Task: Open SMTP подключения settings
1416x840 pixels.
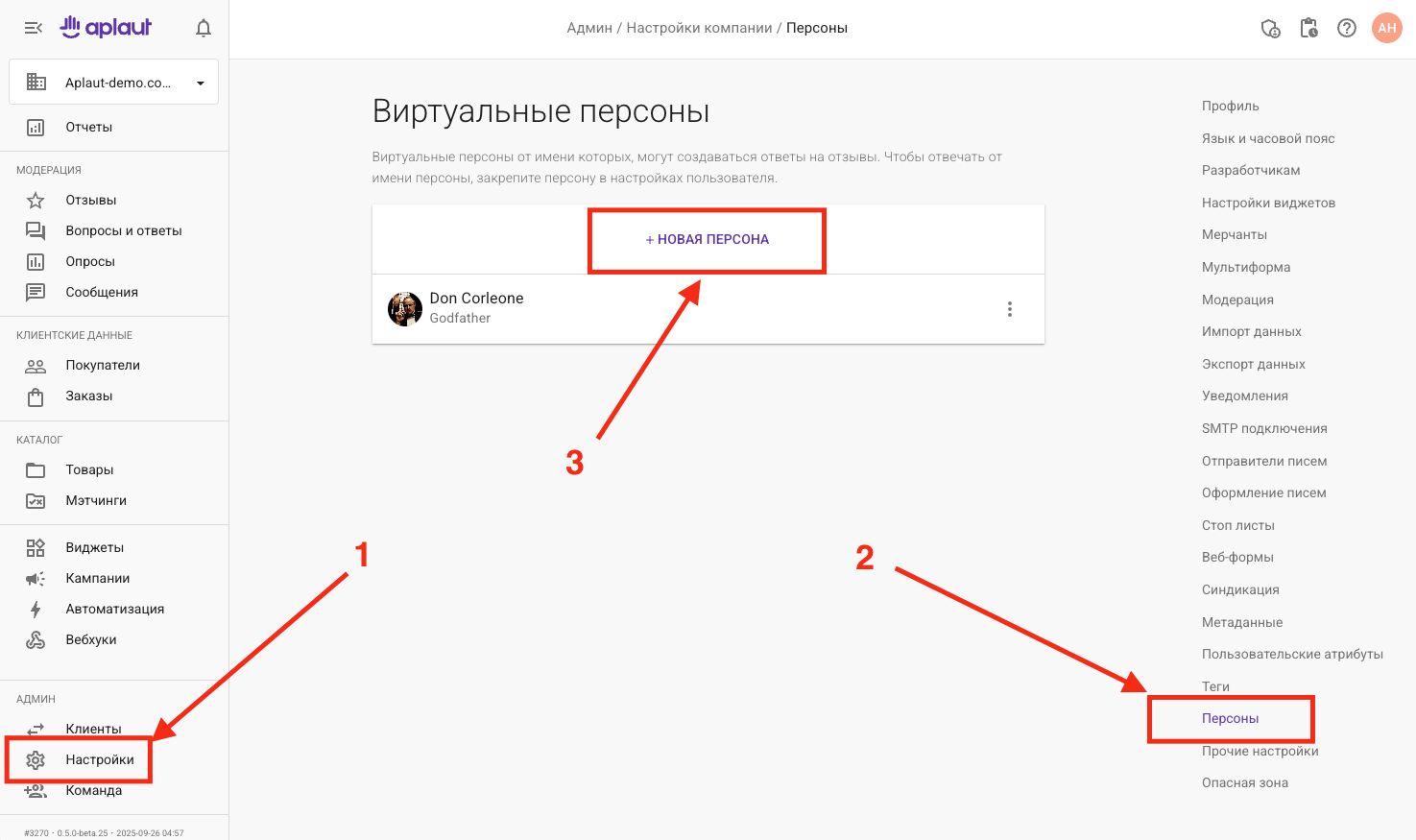Action: [1264, 428]
